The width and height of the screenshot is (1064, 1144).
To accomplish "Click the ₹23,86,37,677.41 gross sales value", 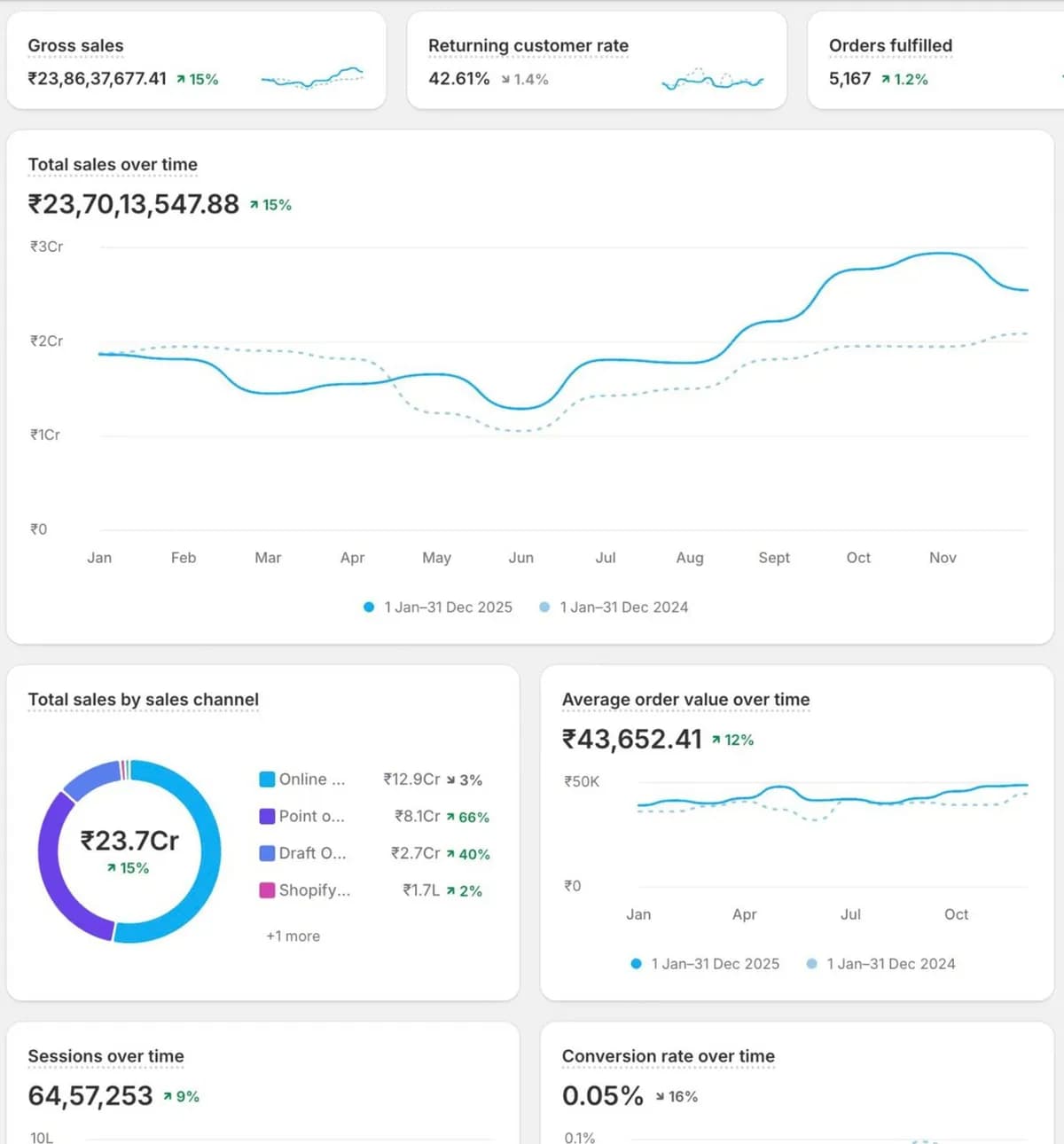I will 98,78.
